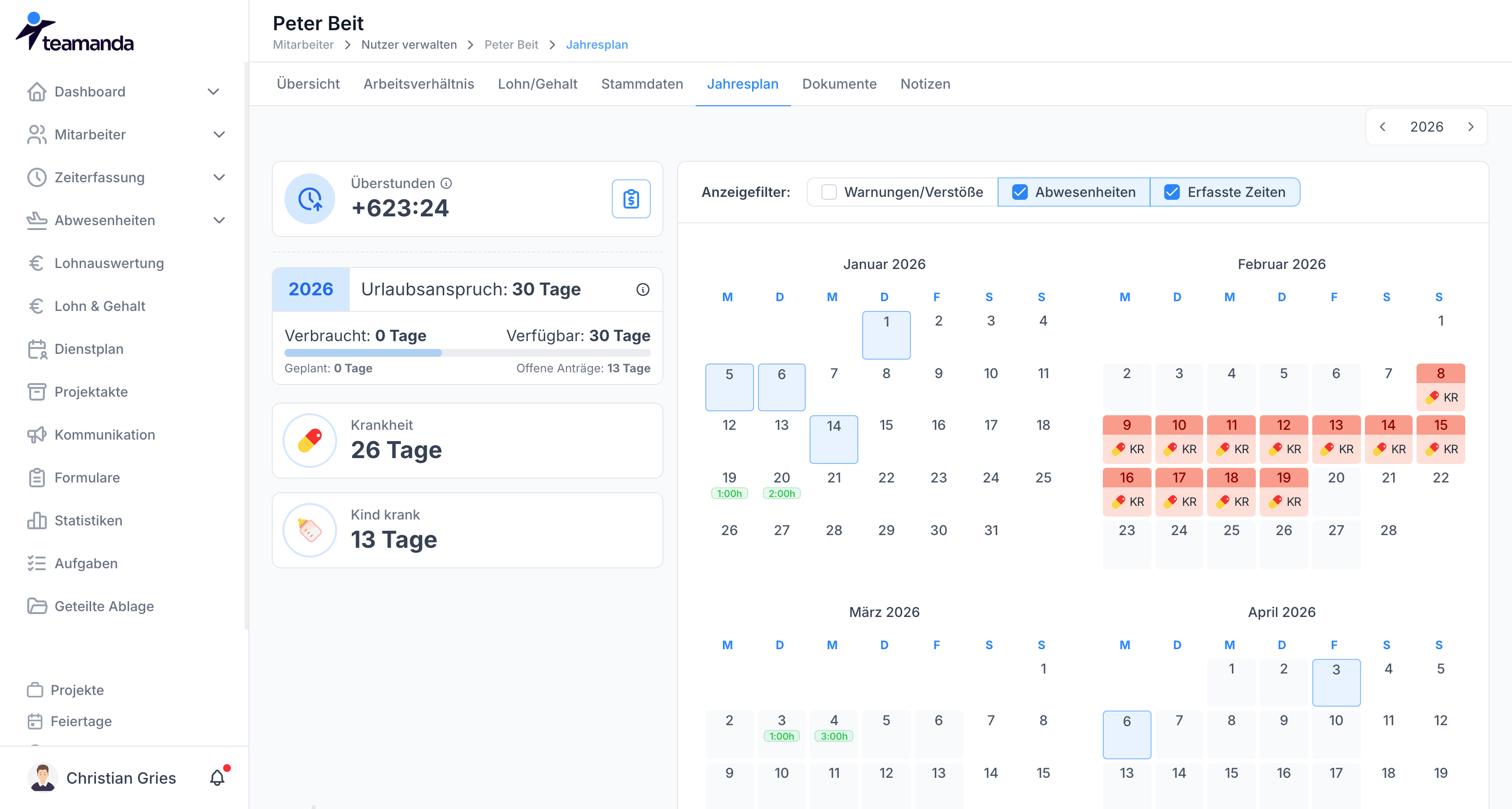Expand the Zeiterfassung menu chevron

pyautogui.click(x=220, y=177)
